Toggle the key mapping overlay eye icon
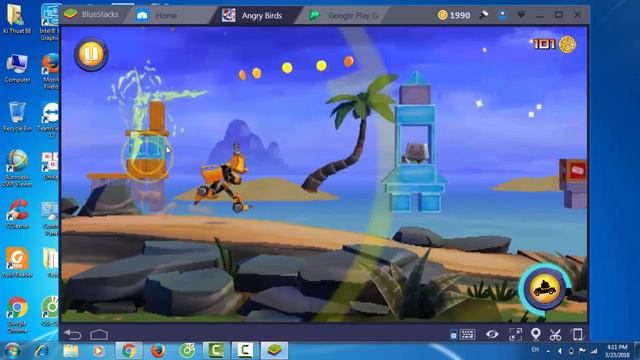The height and width of the screenshot is (360, 640). (492, 334)
